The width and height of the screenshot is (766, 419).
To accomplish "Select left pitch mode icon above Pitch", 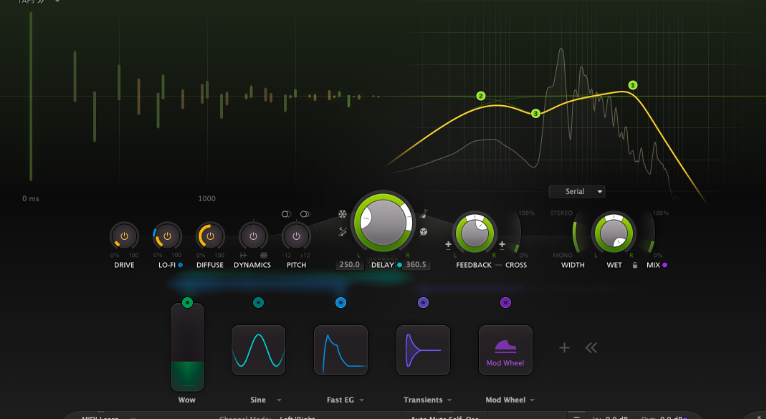I will [x=286, y=214].
